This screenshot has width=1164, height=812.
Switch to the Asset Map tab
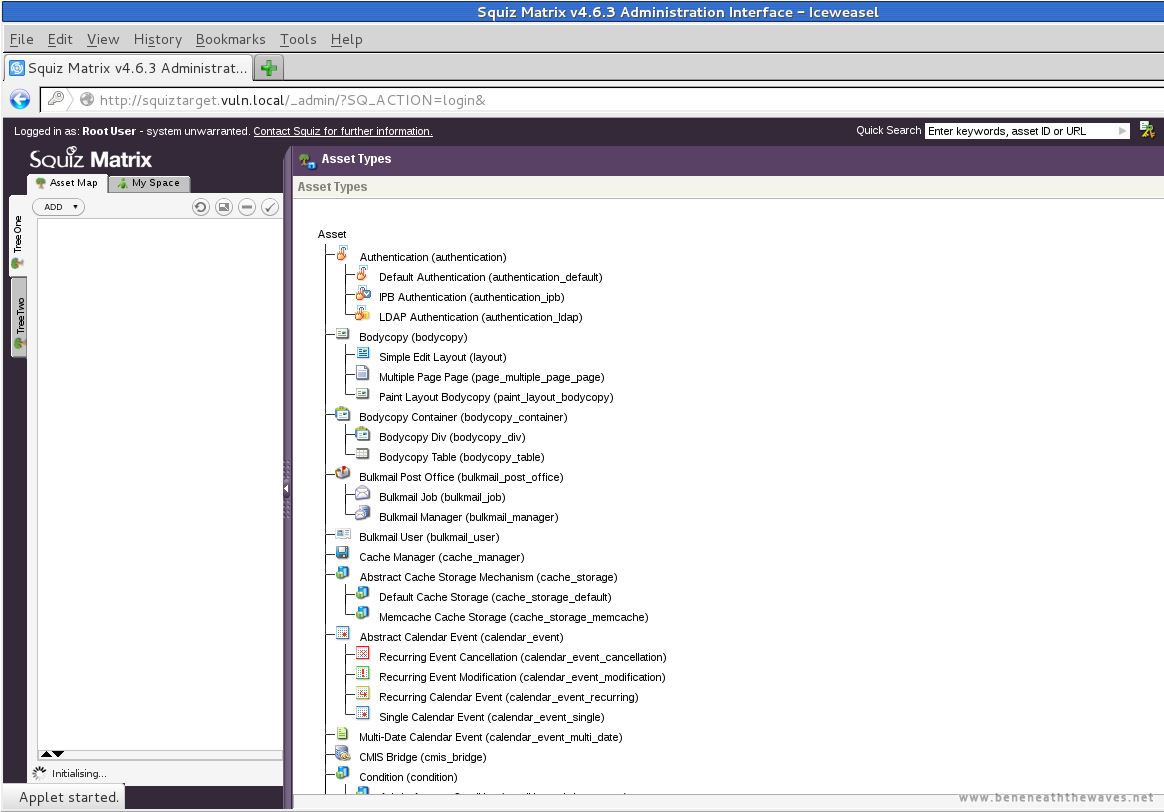tap(68, 183)
